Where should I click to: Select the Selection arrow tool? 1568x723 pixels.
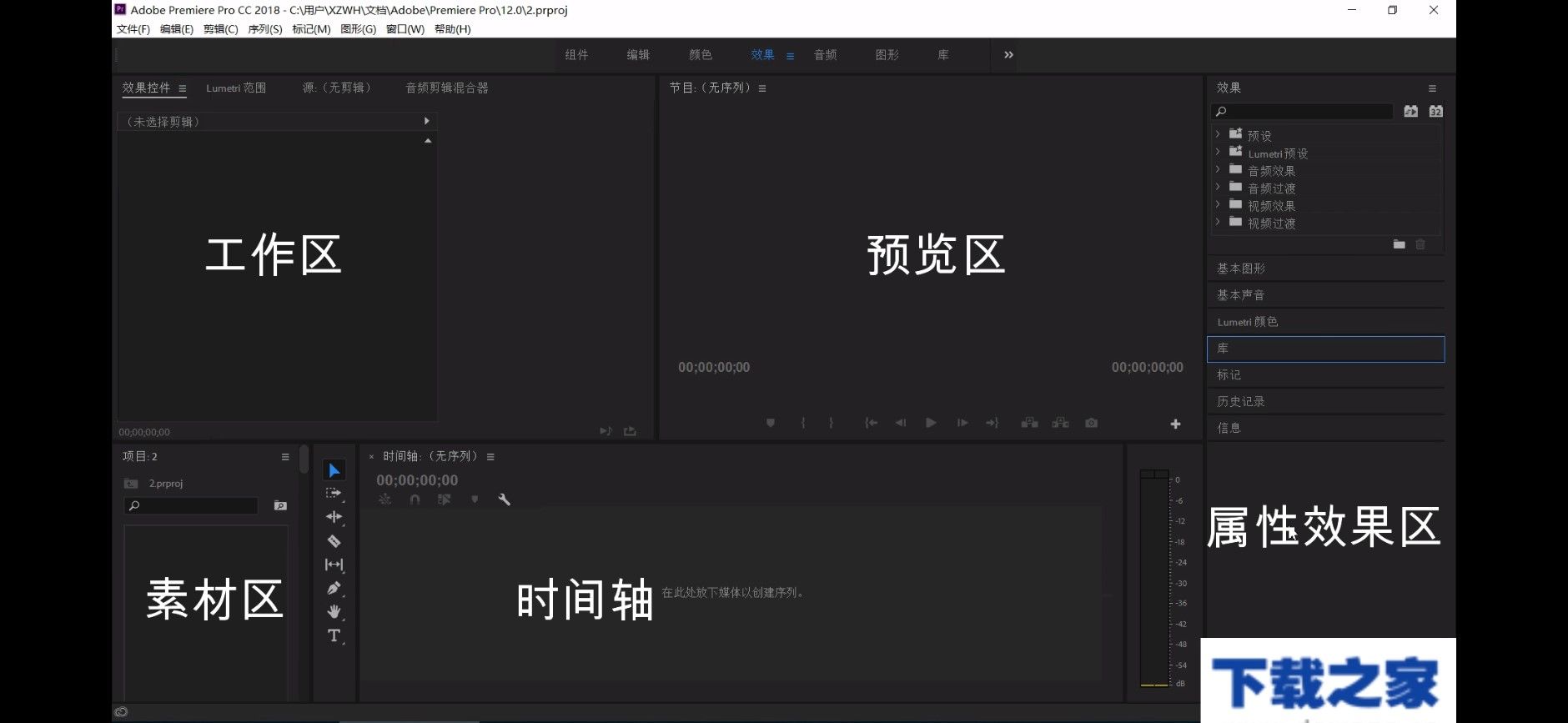(x=334, y=471)
